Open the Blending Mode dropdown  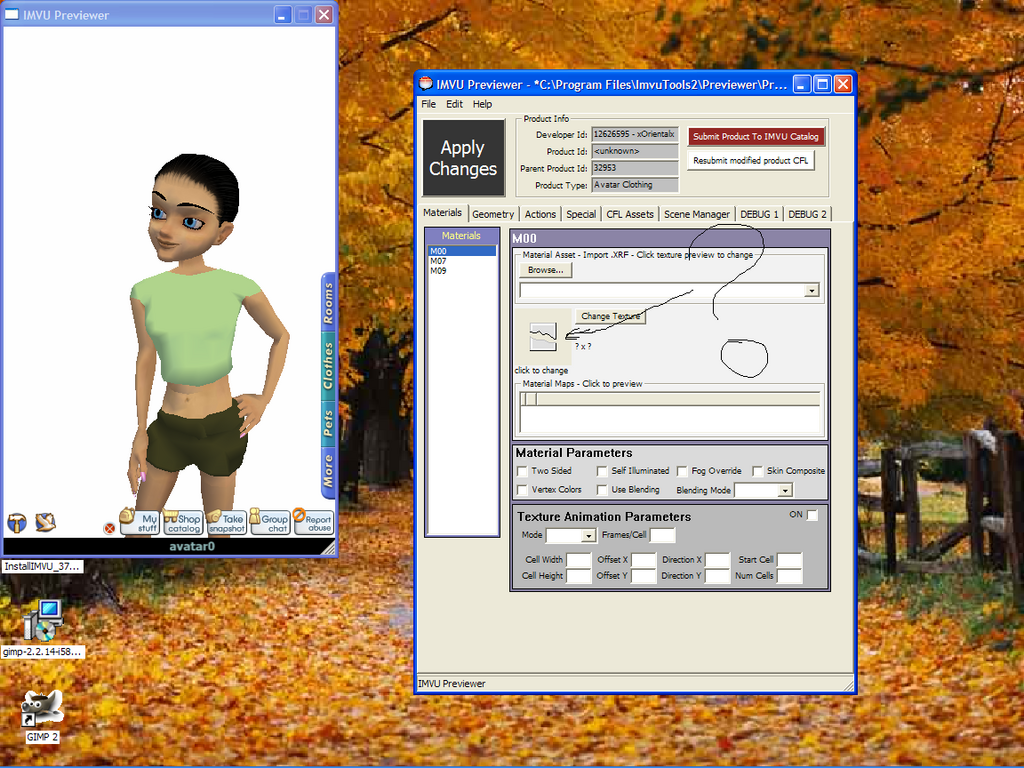786,490
